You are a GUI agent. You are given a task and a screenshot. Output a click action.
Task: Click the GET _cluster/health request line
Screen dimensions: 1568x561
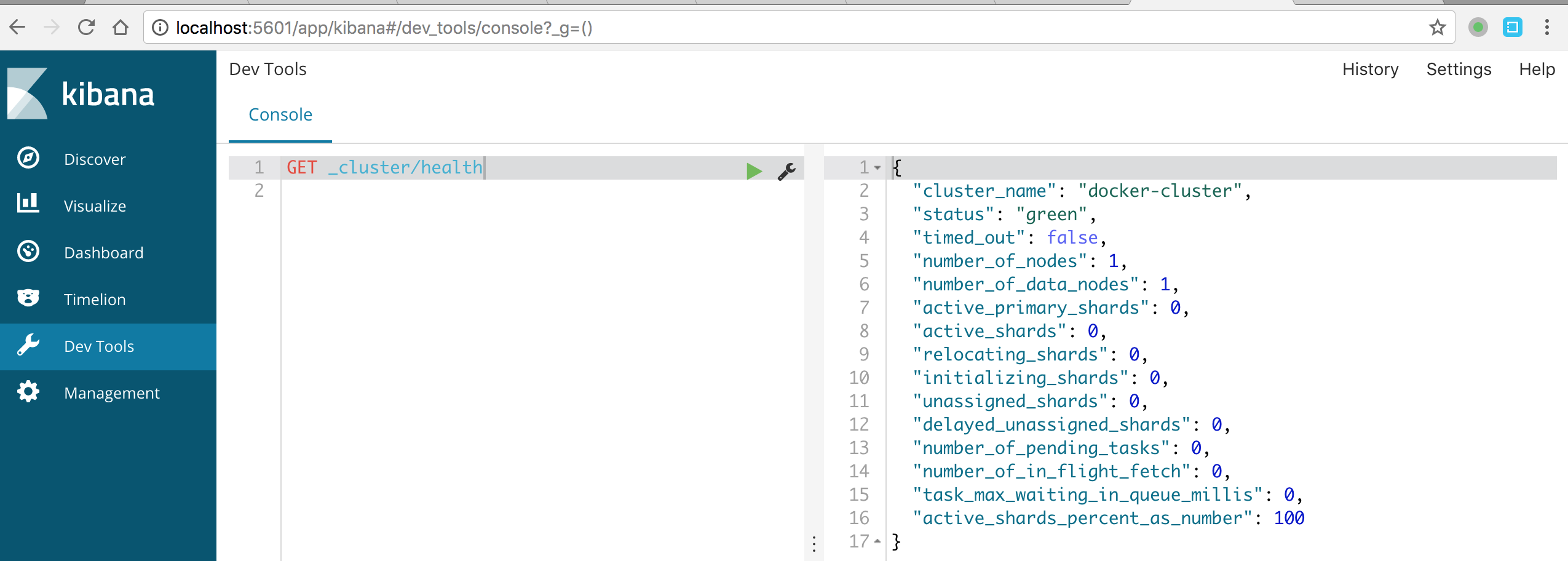point(385,168)
